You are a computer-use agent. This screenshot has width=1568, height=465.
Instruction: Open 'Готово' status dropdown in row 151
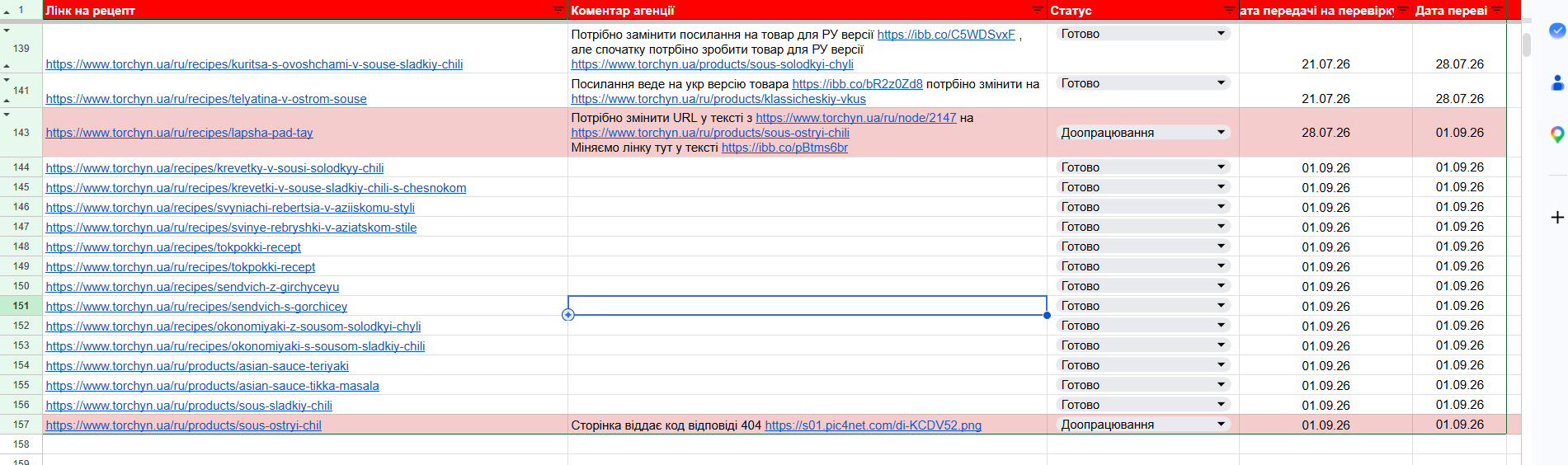1143,306
